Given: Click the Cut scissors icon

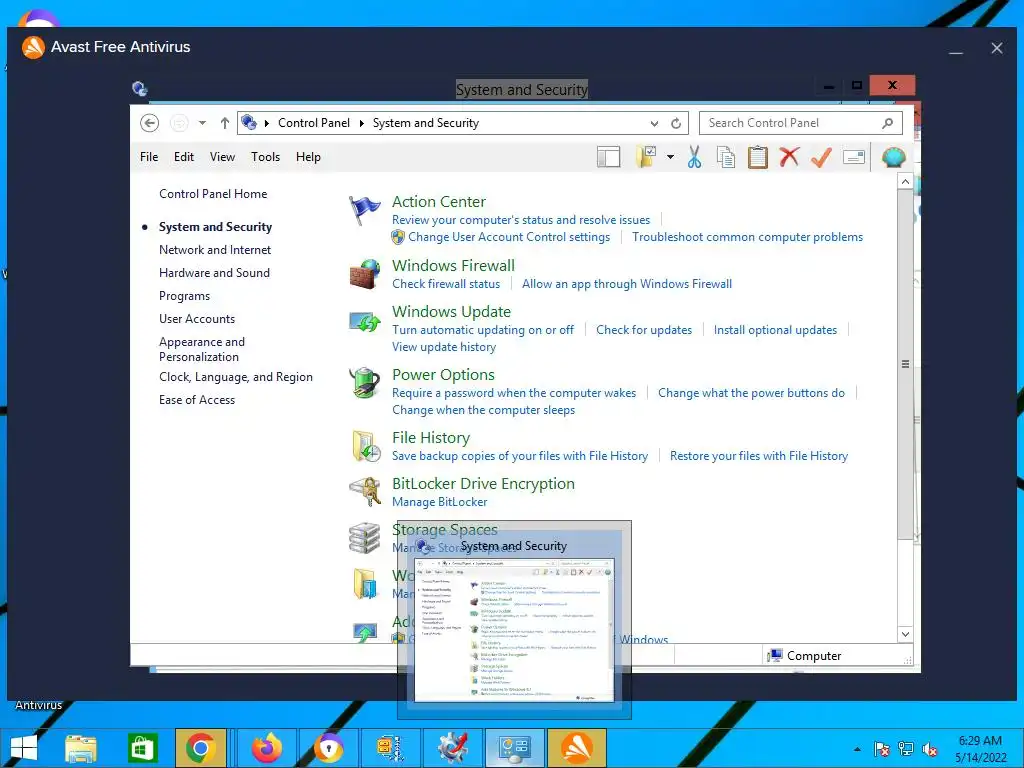Looking at the screenshot, I should pos(694,157).
